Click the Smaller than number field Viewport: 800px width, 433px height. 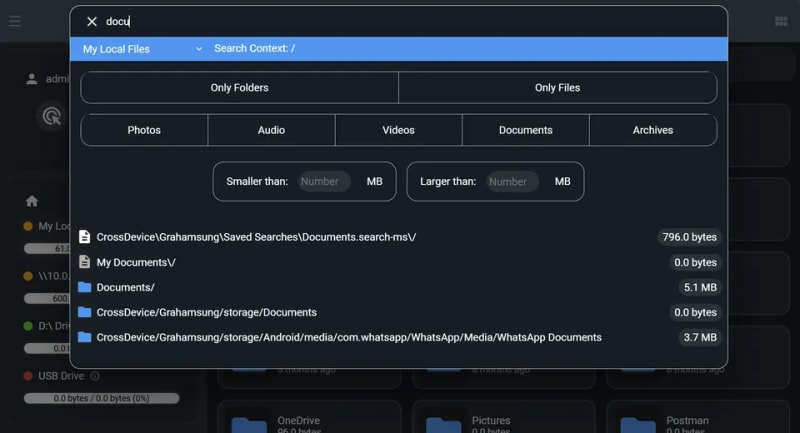[x=324, y=182]
